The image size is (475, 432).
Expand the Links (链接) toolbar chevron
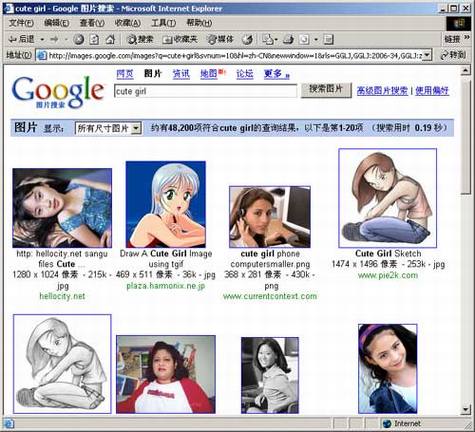(x=467, y=38)
